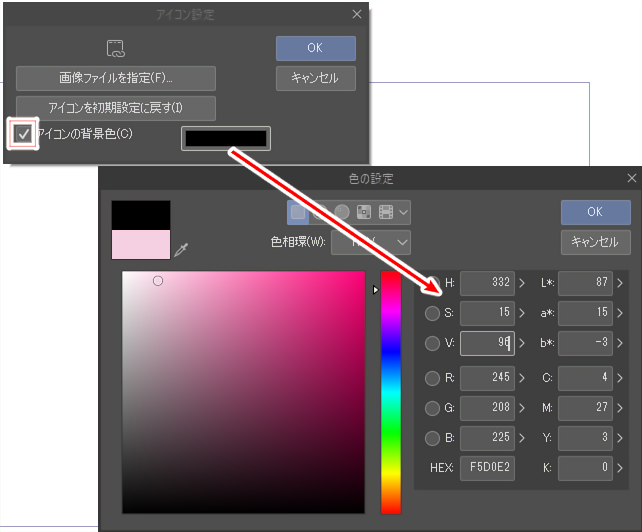Click the B input field showing 225
Screen dimensions: 642x532
click(x=487, y=438)
